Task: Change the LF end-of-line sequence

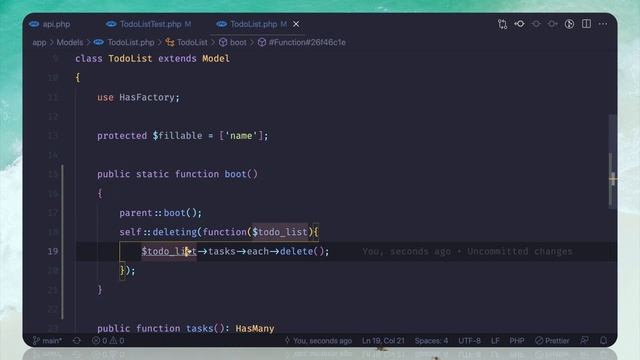Action: point(495,340)
